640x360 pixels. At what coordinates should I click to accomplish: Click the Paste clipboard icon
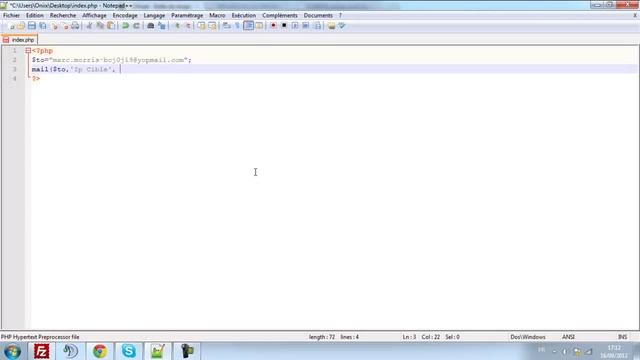(111, 26)
